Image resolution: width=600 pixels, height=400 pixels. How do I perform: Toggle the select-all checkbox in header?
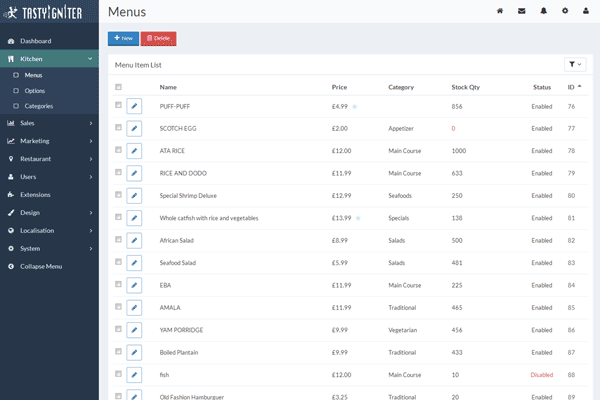point(119,87)
